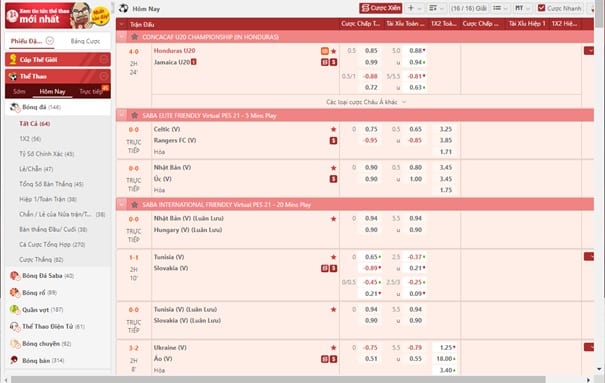Toggle the Cược Nhanh checkbox
Viewport: 605px width, 383px height.
pyautogui.click(x=541, y=8)
